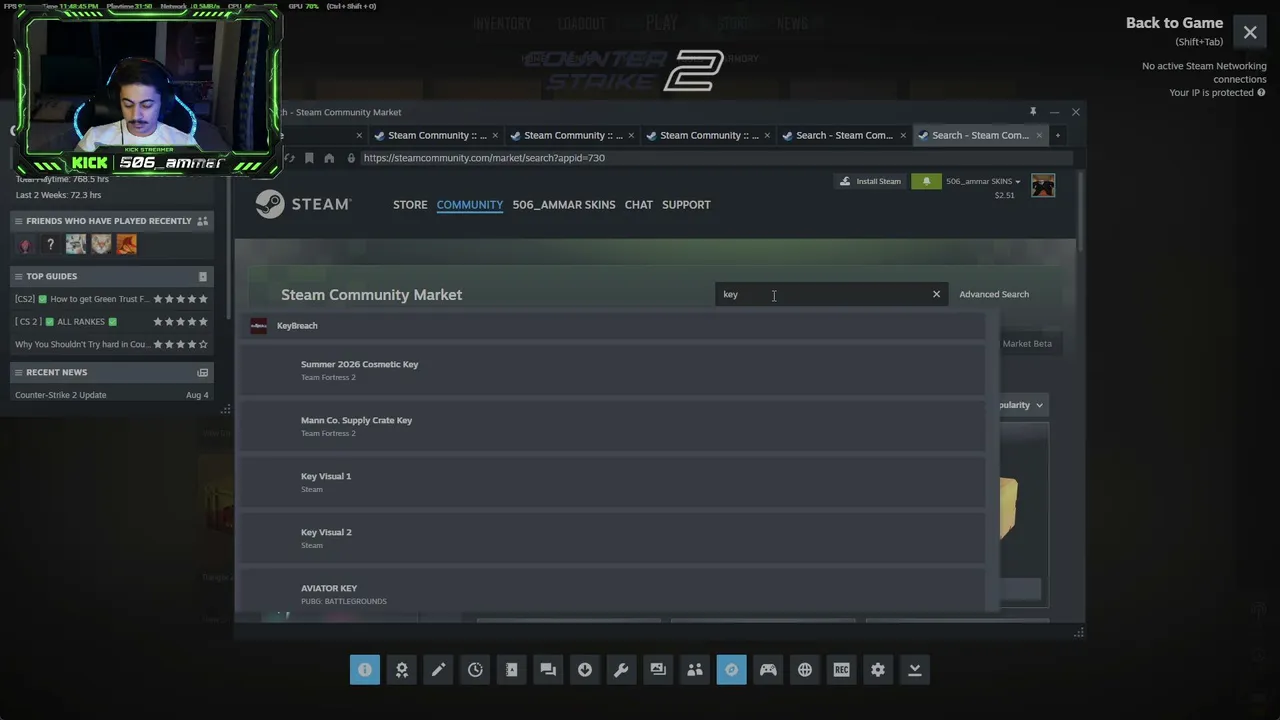Open a new browser tab with the plus button

(x=1057, y=135)
